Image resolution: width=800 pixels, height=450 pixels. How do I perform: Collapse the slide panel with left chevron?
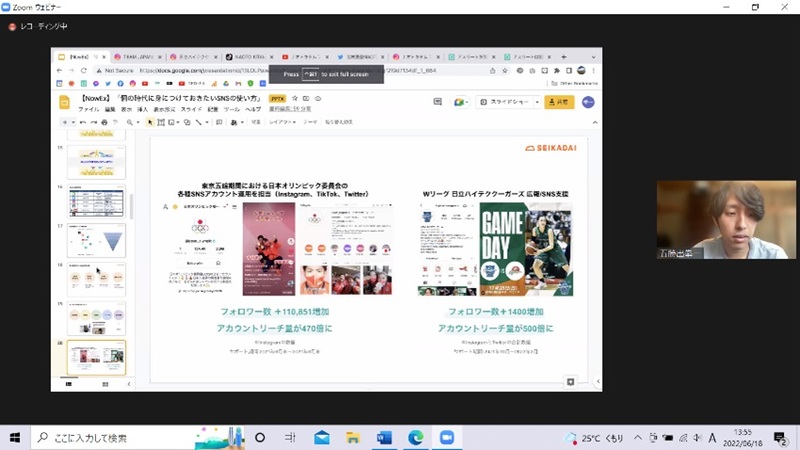129,384
